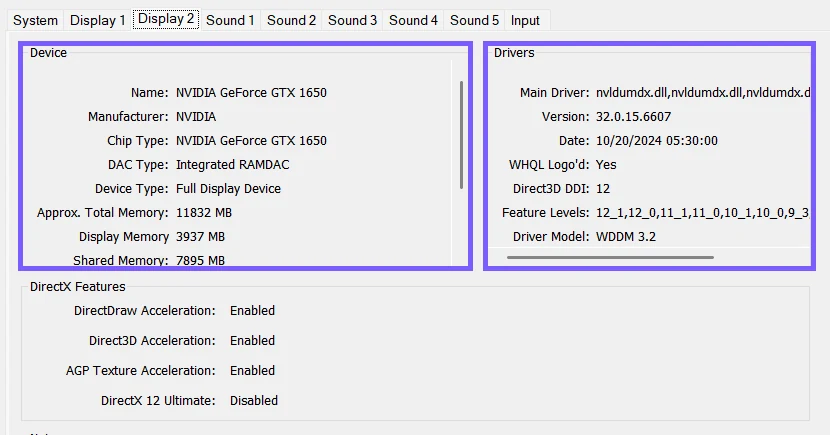830x435 pixels.
Task: Open the Input tab
Action: click(525, 21)
